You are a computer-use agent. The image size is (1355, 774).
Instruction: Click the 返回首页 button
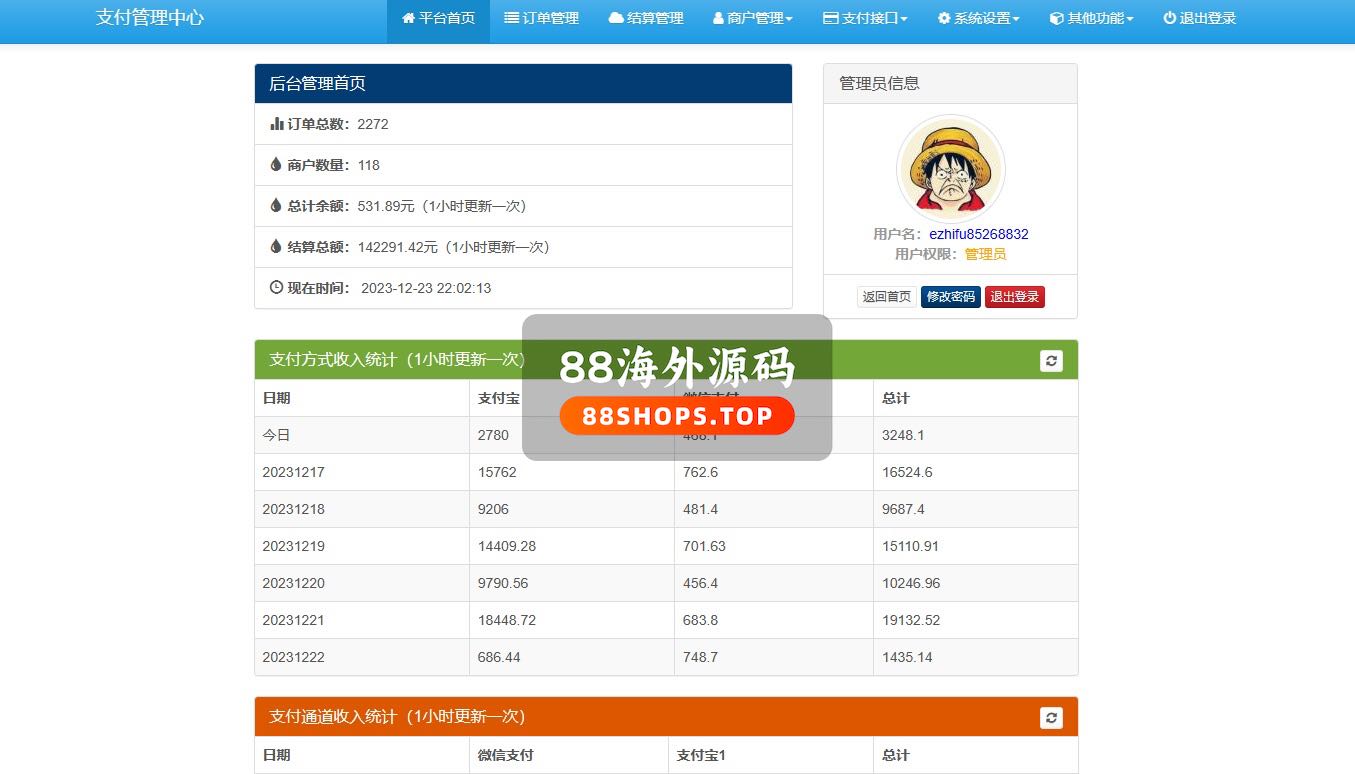point(886,297)
